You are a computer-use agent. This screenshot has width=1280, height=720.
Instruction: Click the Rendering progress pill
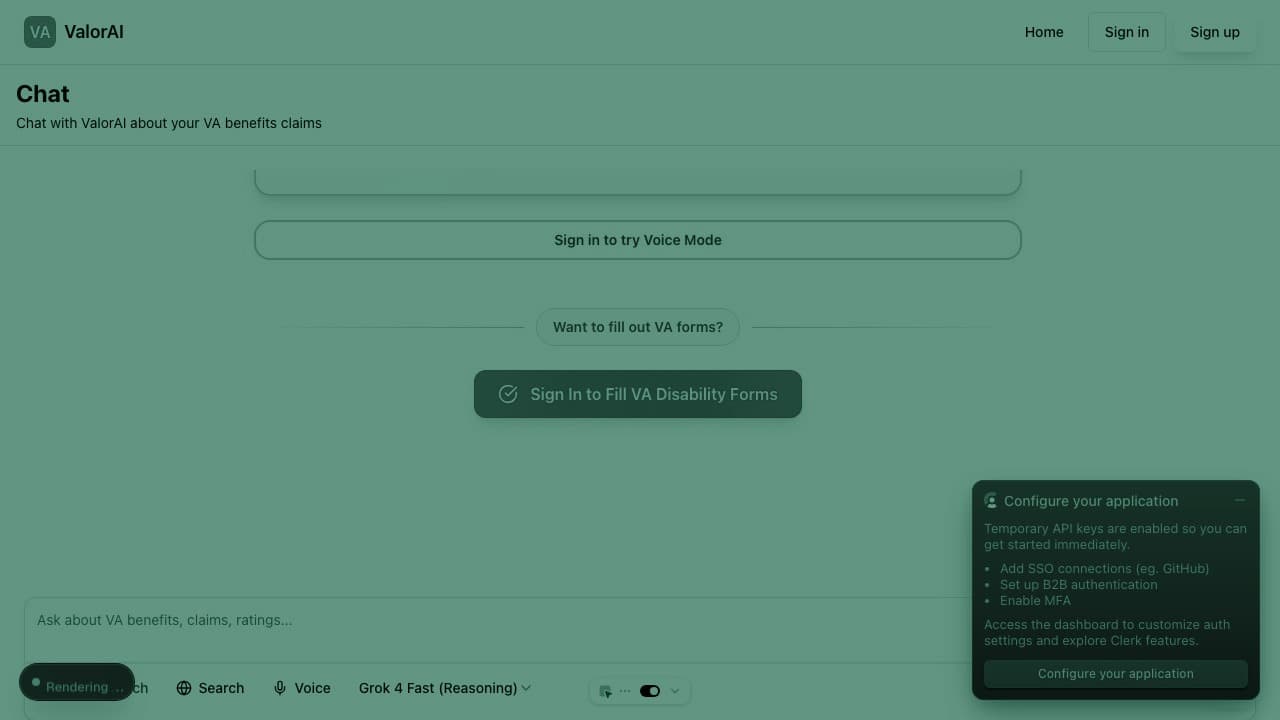click(77, 681)
